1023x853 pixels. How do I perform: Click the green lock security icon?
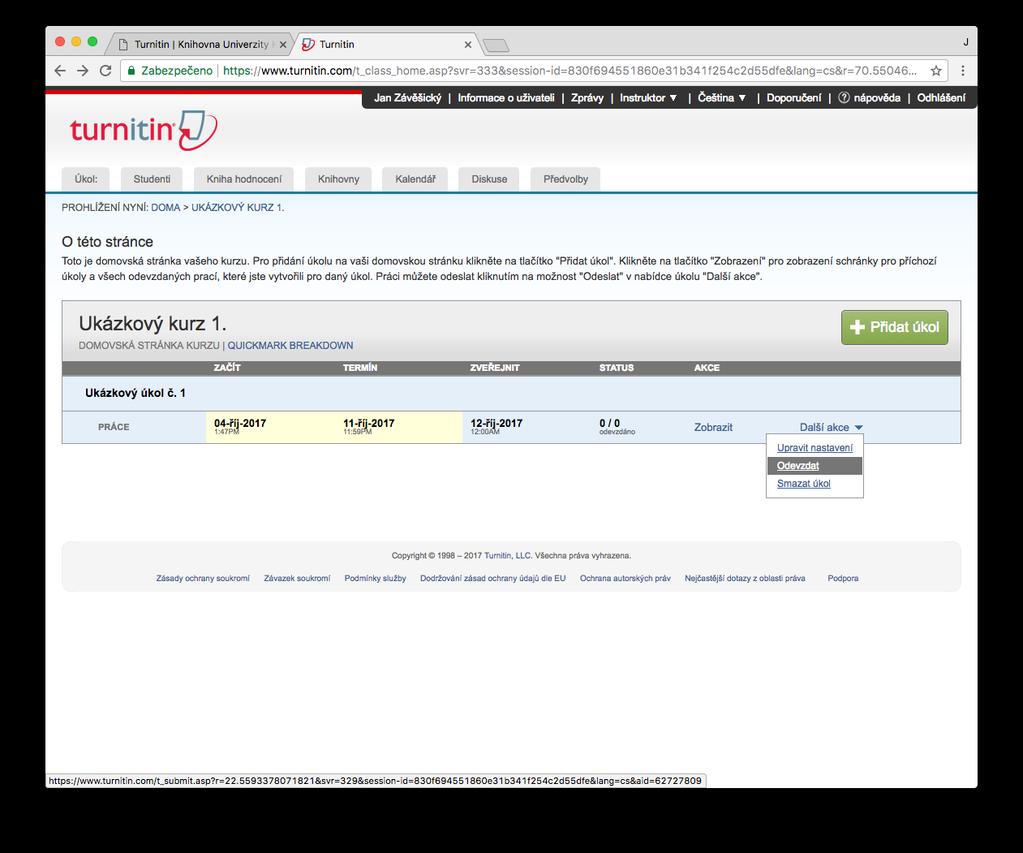(x=131, y=70)
